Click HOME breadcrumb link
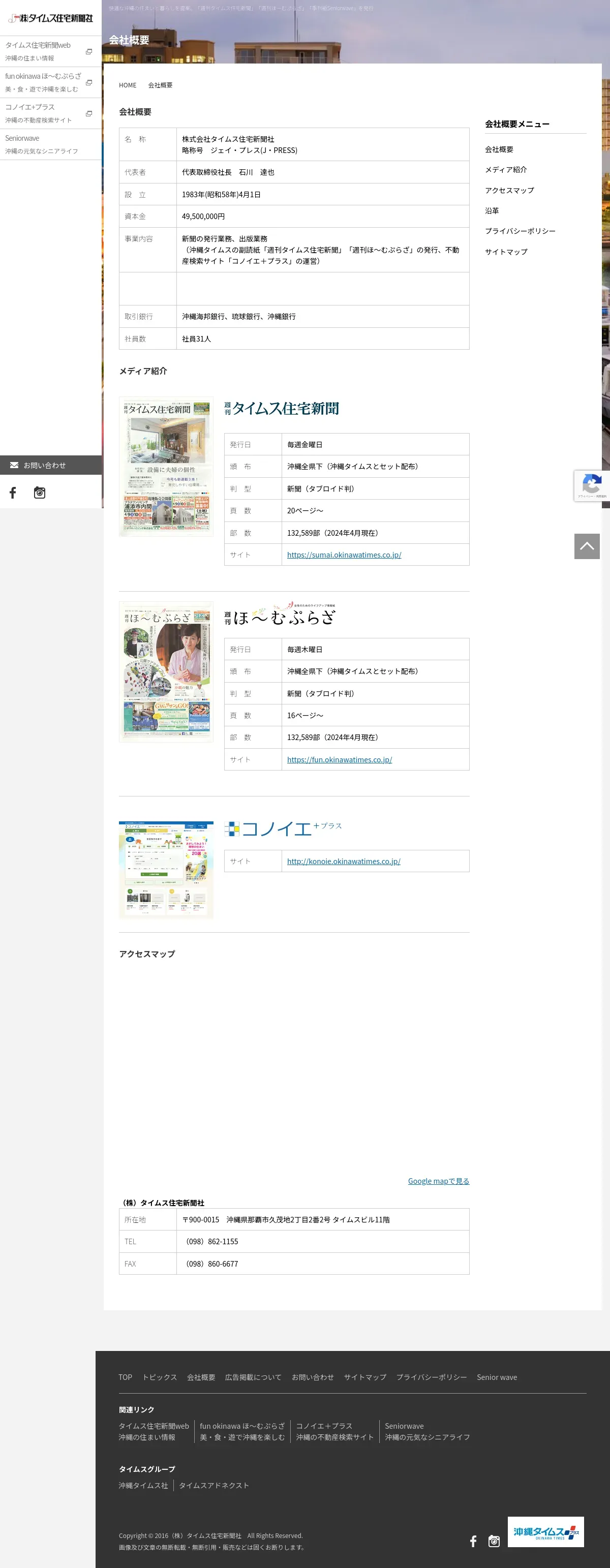This screenshot has height=1568, width=610. coord(127,85)
